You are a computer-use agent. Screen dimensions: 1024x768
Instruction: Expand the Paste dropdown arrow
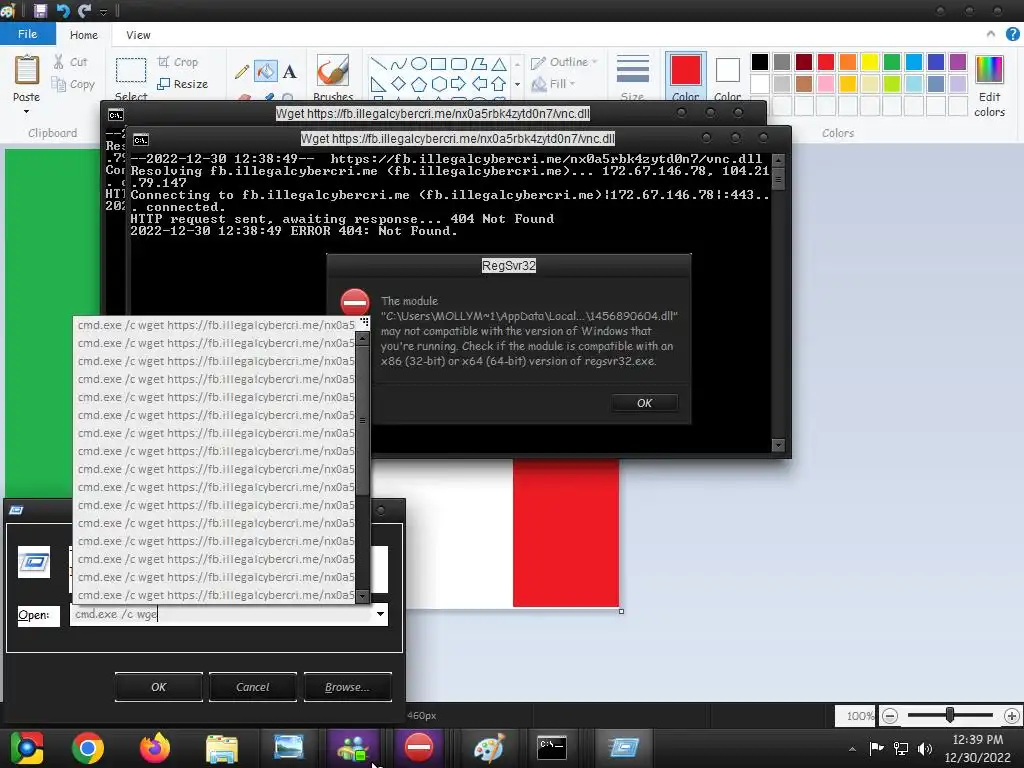click(x=26, y=112)
